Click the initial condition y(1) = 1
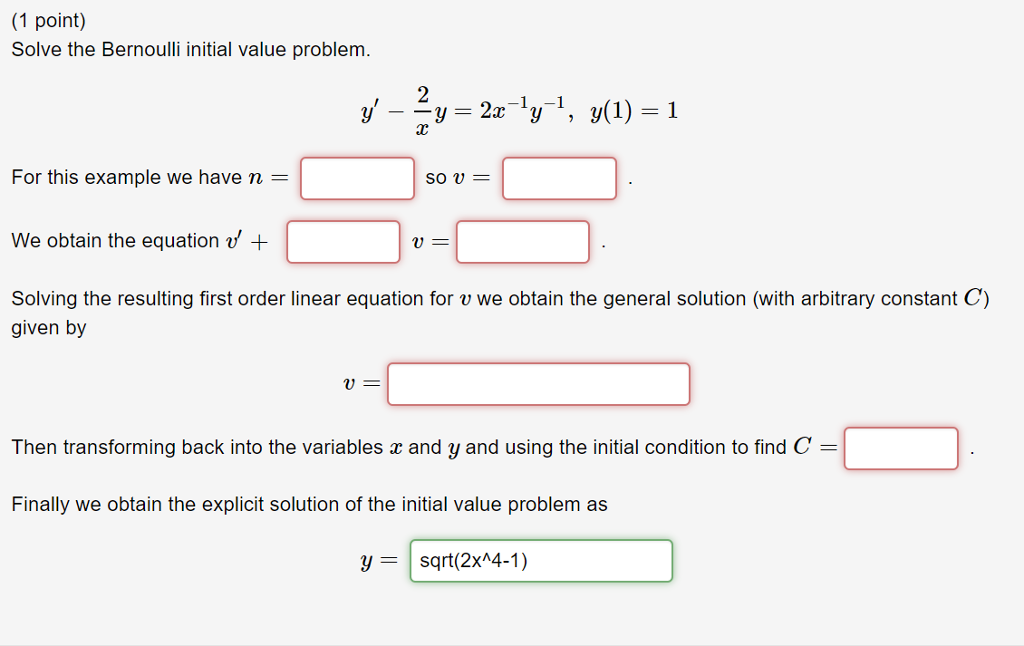This screenshot has width=1024, height=646. (x=634, y=110)
